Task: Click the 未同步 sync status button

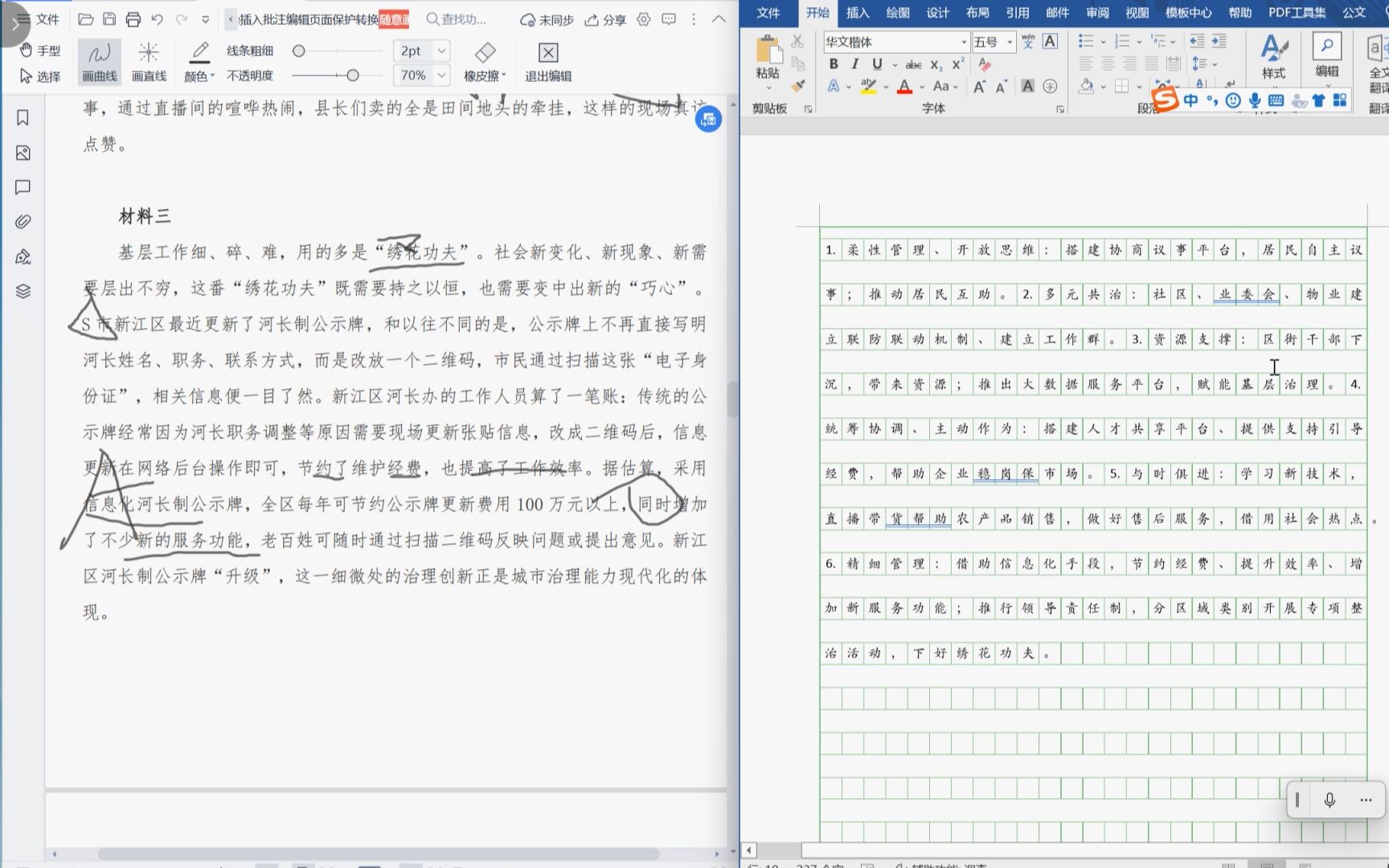Action: click(x=547, y=19)
